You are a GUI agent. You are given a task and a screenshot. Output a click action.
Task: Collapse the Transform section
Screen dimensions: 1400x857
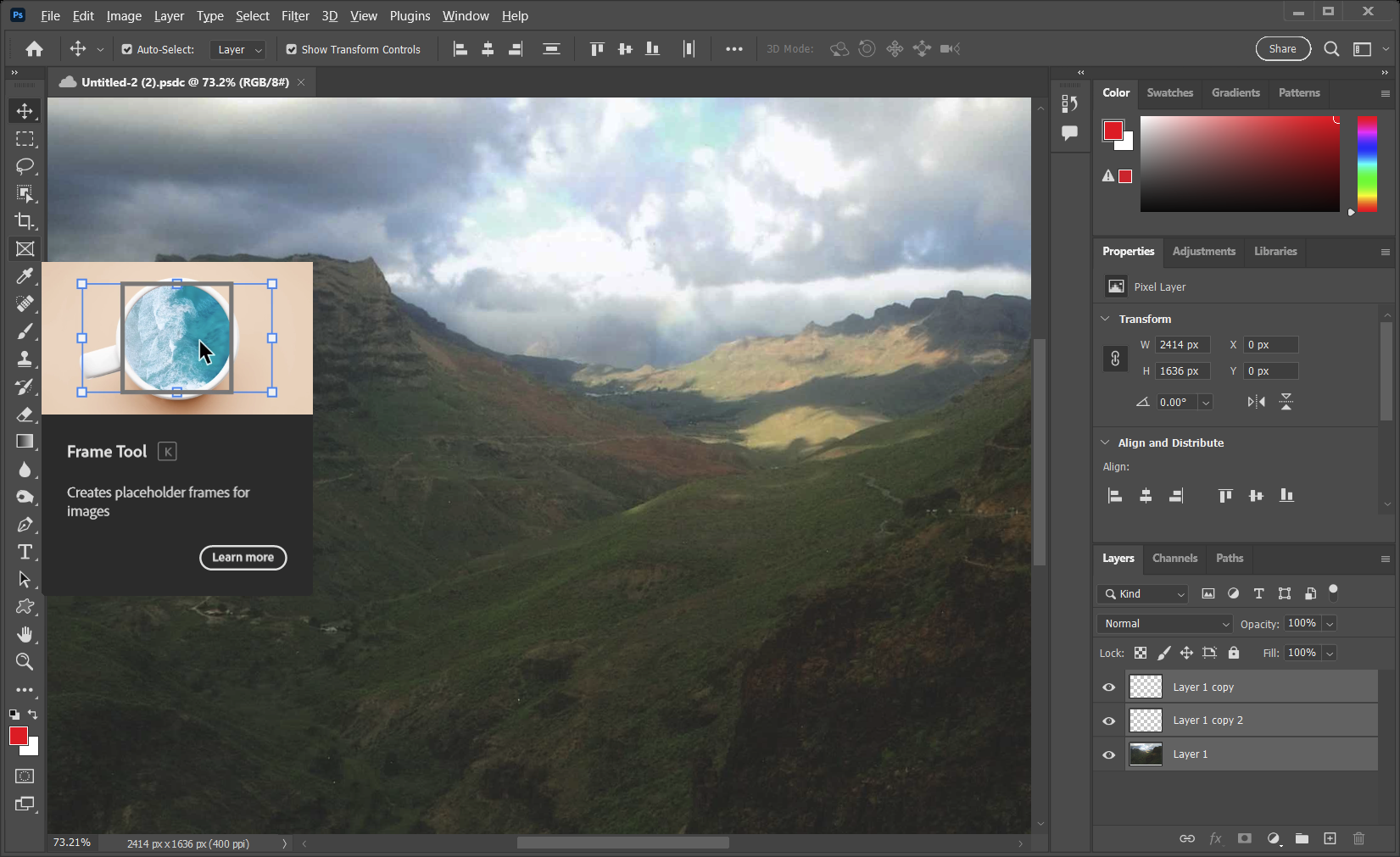pyautogui.click(x=1105, y=319)
